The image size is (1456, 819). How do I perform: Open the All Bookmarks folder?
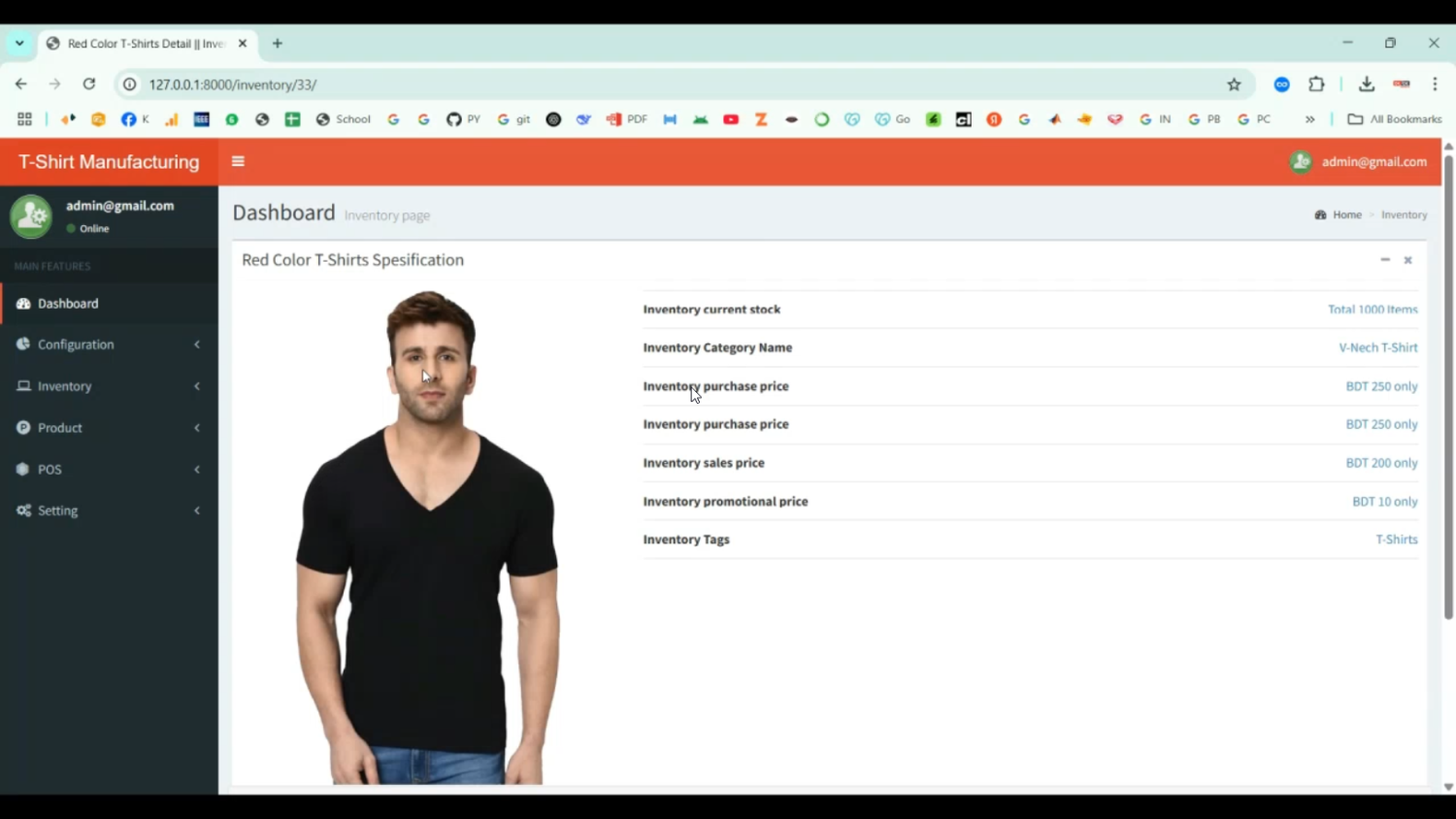click(1395, 119)
